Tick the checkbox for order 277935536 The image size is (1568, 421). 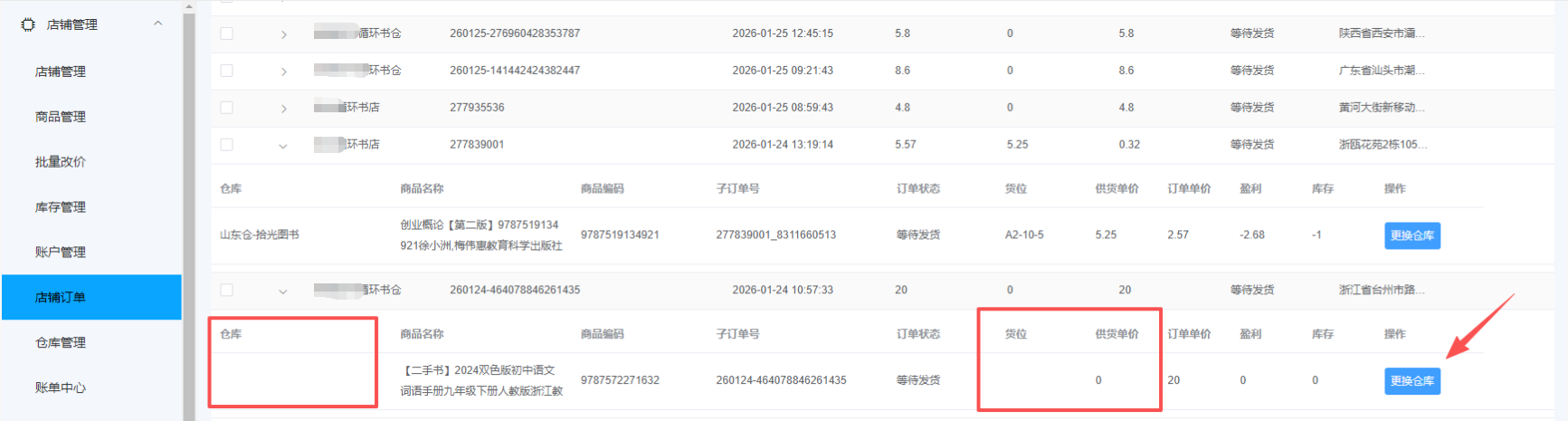(x=227, y=108)
